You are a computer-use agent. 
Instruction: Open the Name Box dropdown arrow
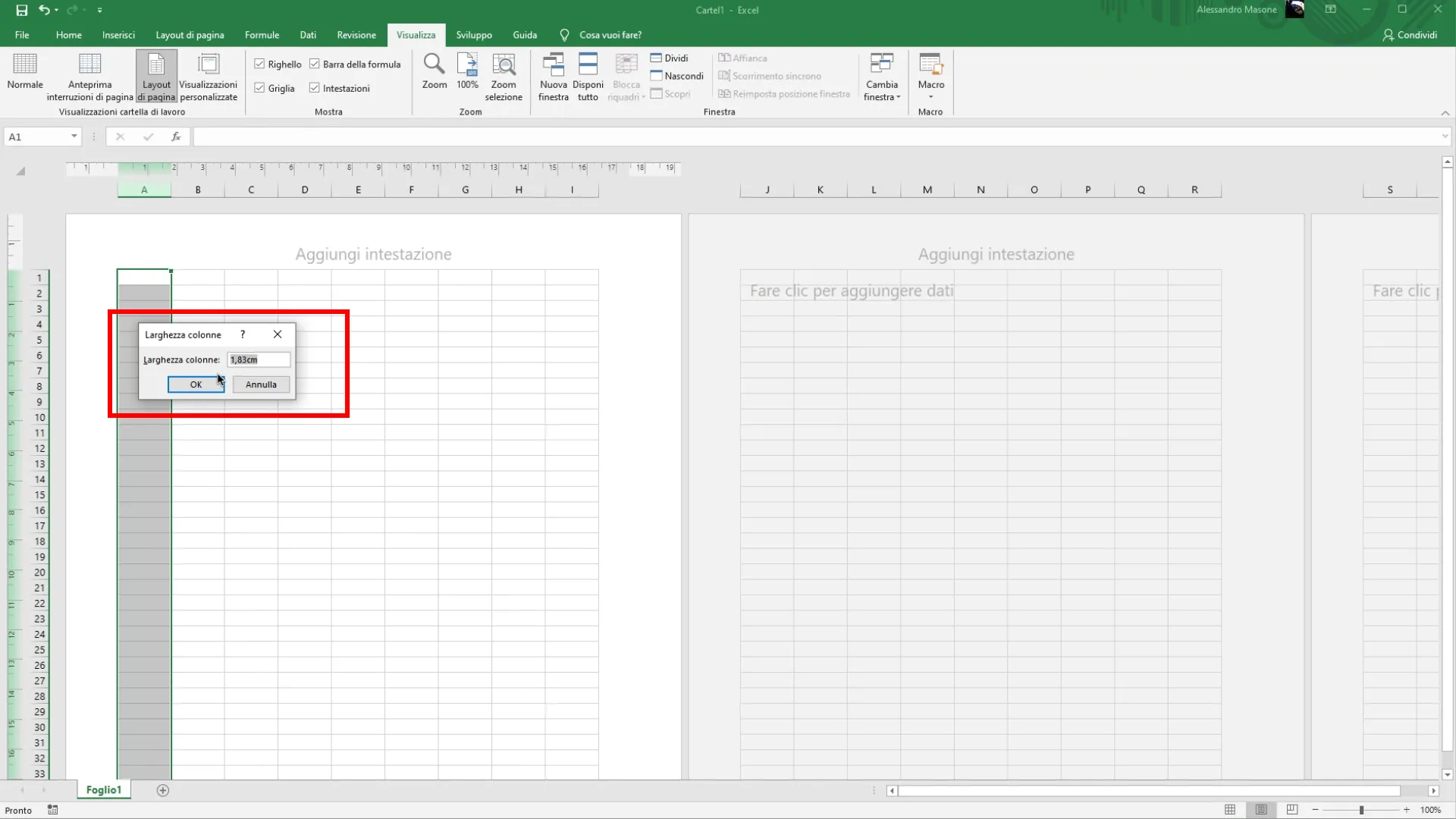[x=74, y=136]
